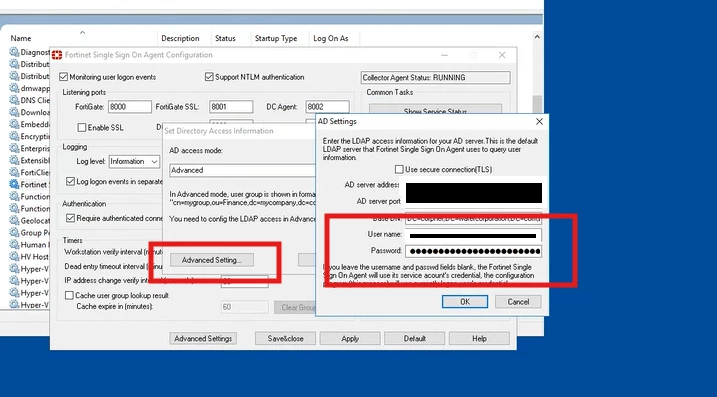717x397 pixels.
Task: Click the gear icon beside the dmwapp service
Action: click(14, 88)
